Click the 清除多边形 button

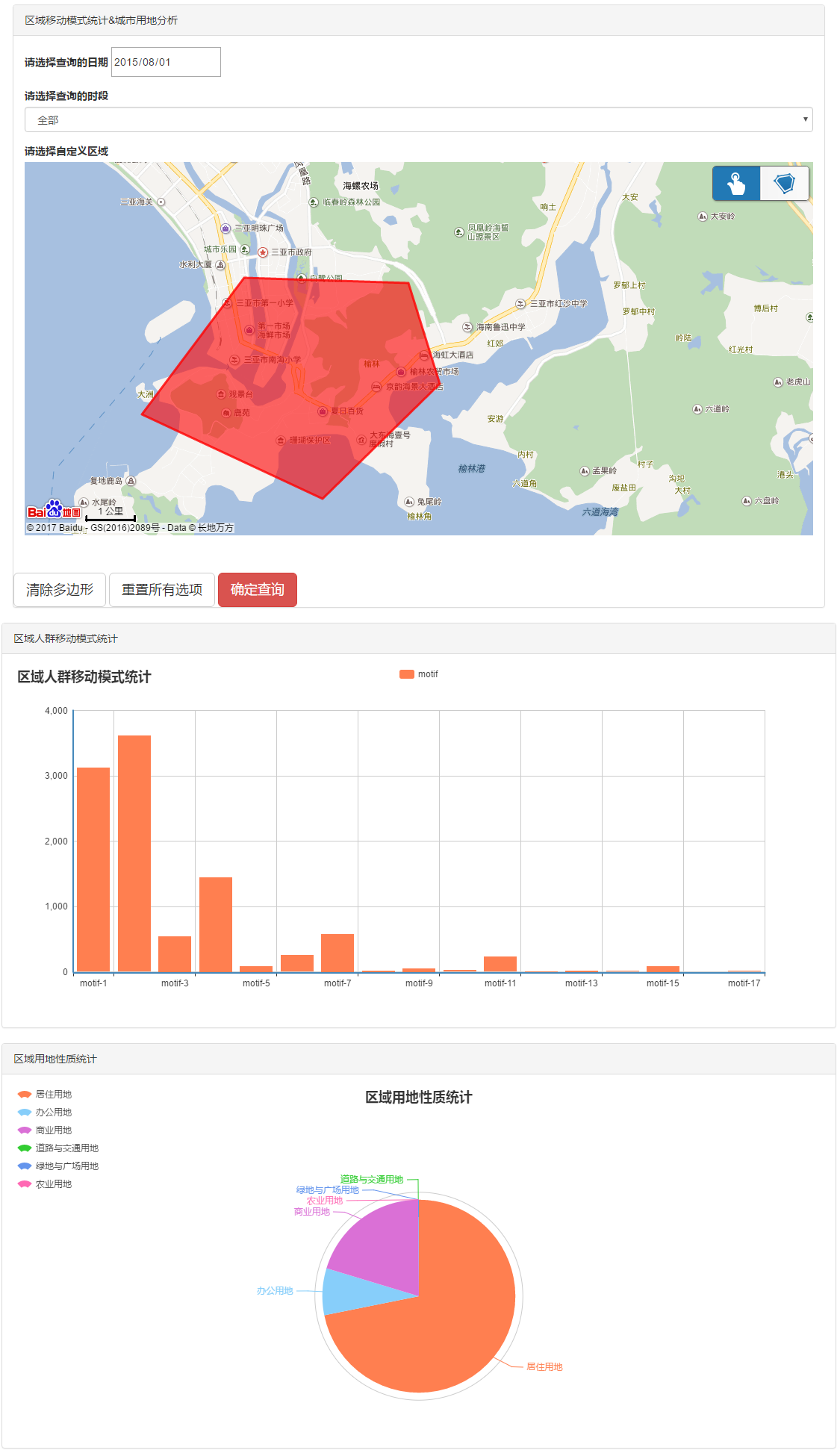tap(60, 590)
